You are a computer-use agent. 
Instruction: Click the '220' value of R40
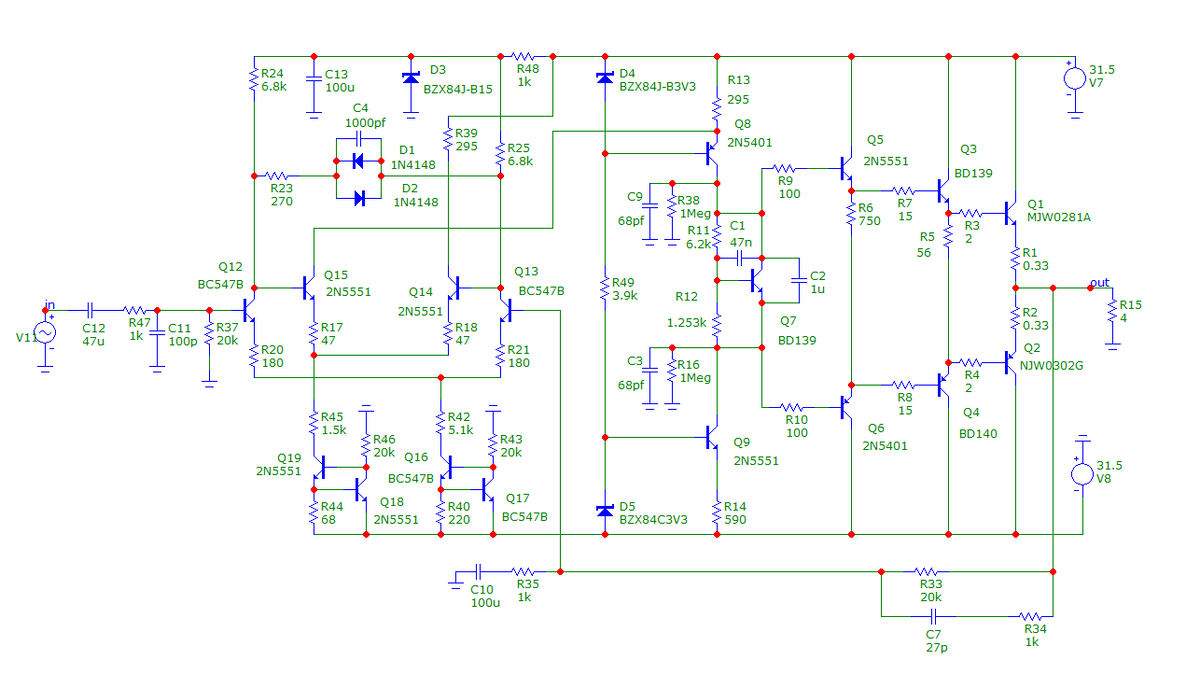(x=459, y=520)
